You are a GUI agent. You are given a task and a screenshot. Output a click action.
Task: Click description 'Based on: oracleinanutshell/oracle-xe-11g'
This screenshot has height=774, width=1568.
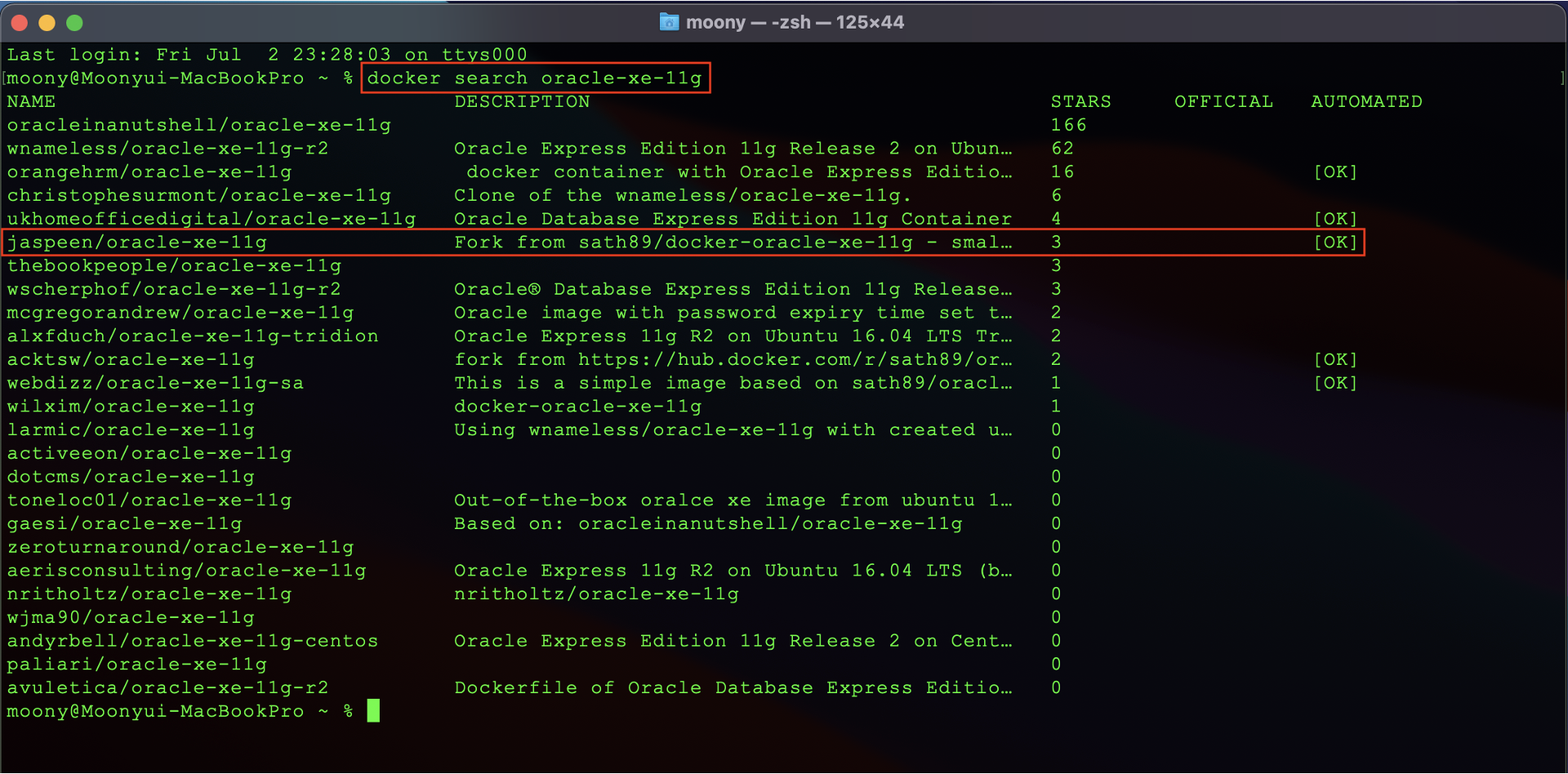[708, 524]
